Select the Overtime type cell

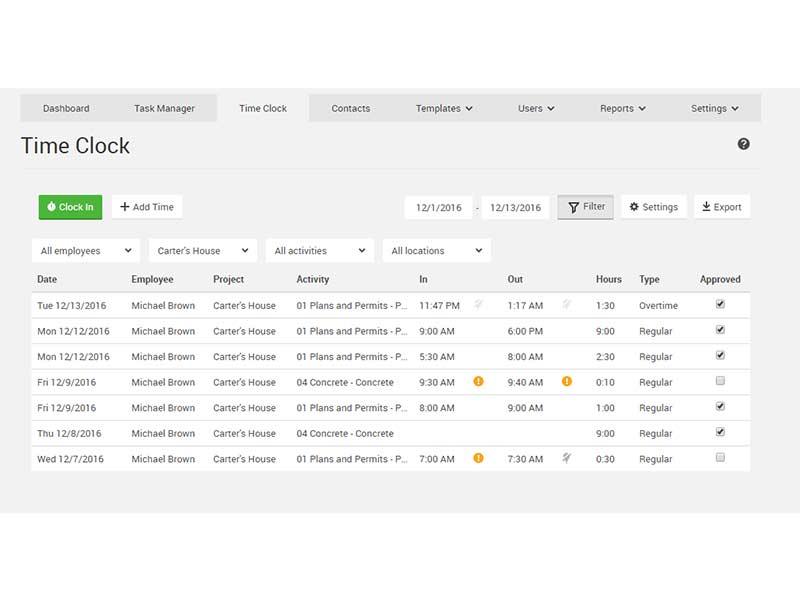tap(658, 306)
